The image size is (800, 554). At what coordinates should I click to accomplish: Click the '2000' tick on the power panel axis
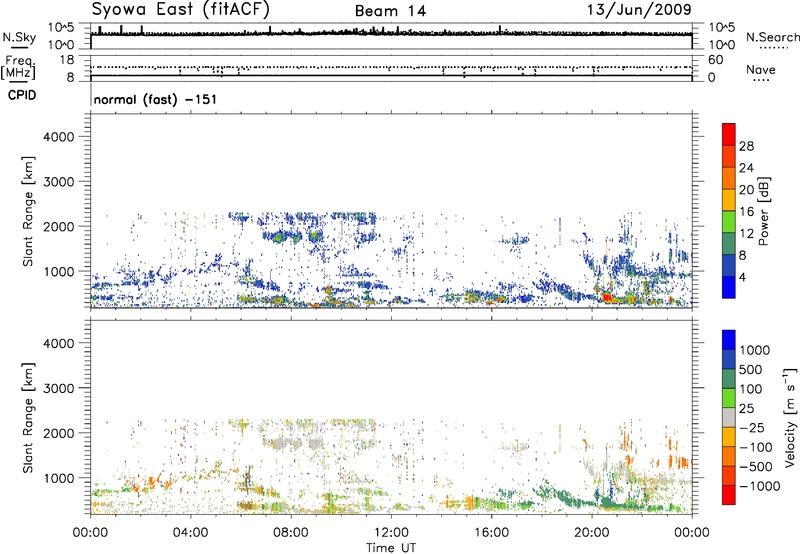tap(59, 226)
